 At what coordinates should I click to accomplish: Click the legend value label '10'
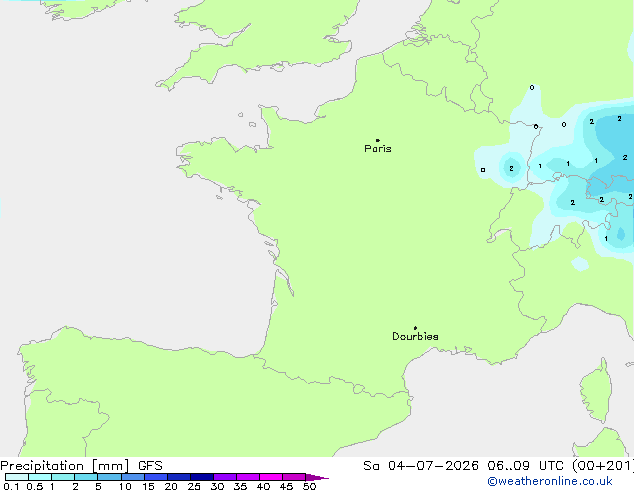click(125, 486)
